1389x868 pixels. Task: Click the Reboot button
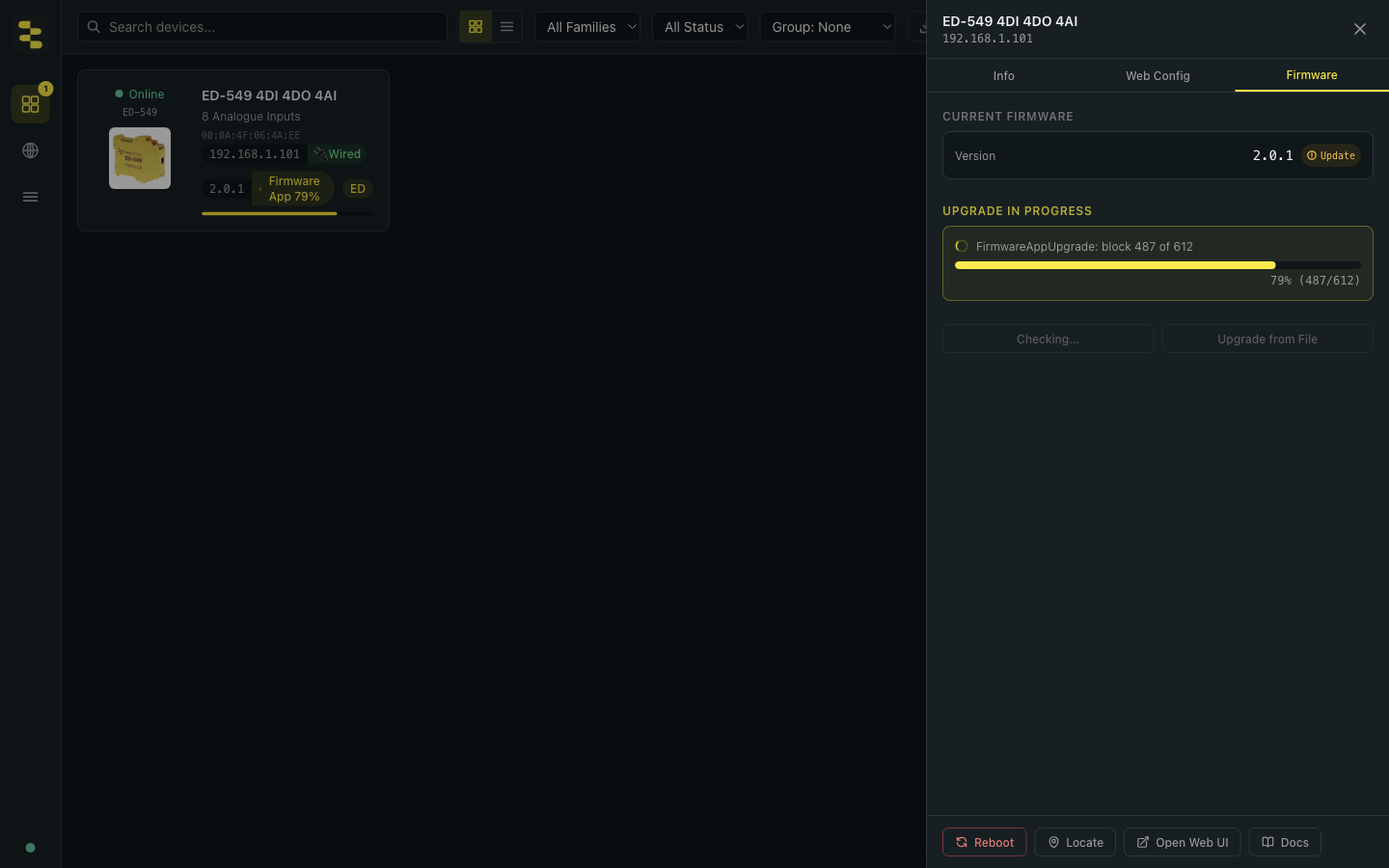tap(985, 842)
